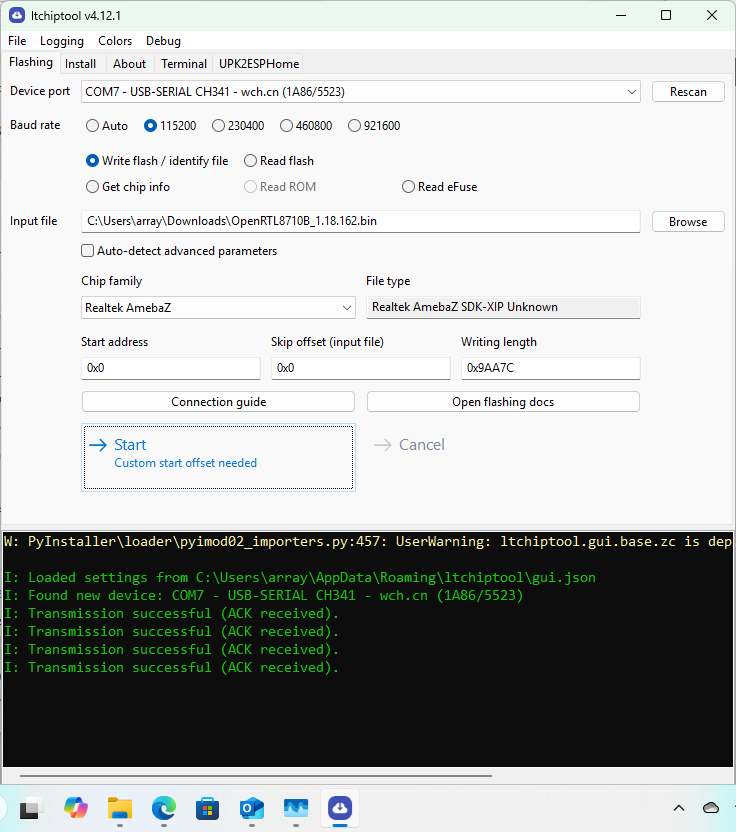
Task: Open the File menu
Action: [x=17, y=41]
